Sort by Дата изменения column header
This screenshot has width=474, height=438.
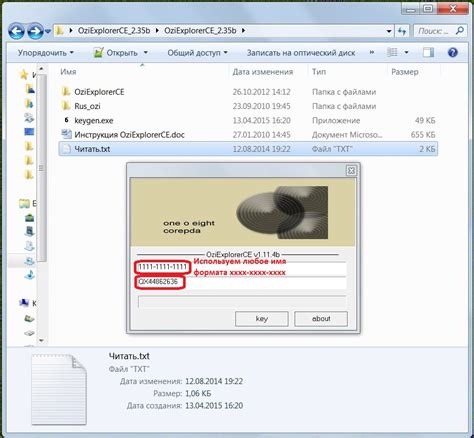click(263, 72)
